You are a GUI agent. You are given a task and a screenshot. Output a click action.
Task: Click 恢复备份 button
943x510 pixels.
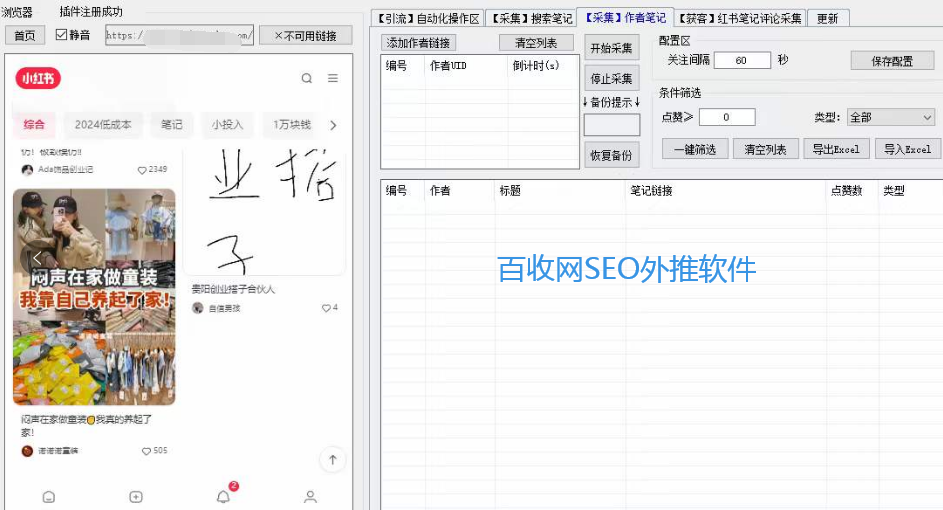(x=612, y=155)
